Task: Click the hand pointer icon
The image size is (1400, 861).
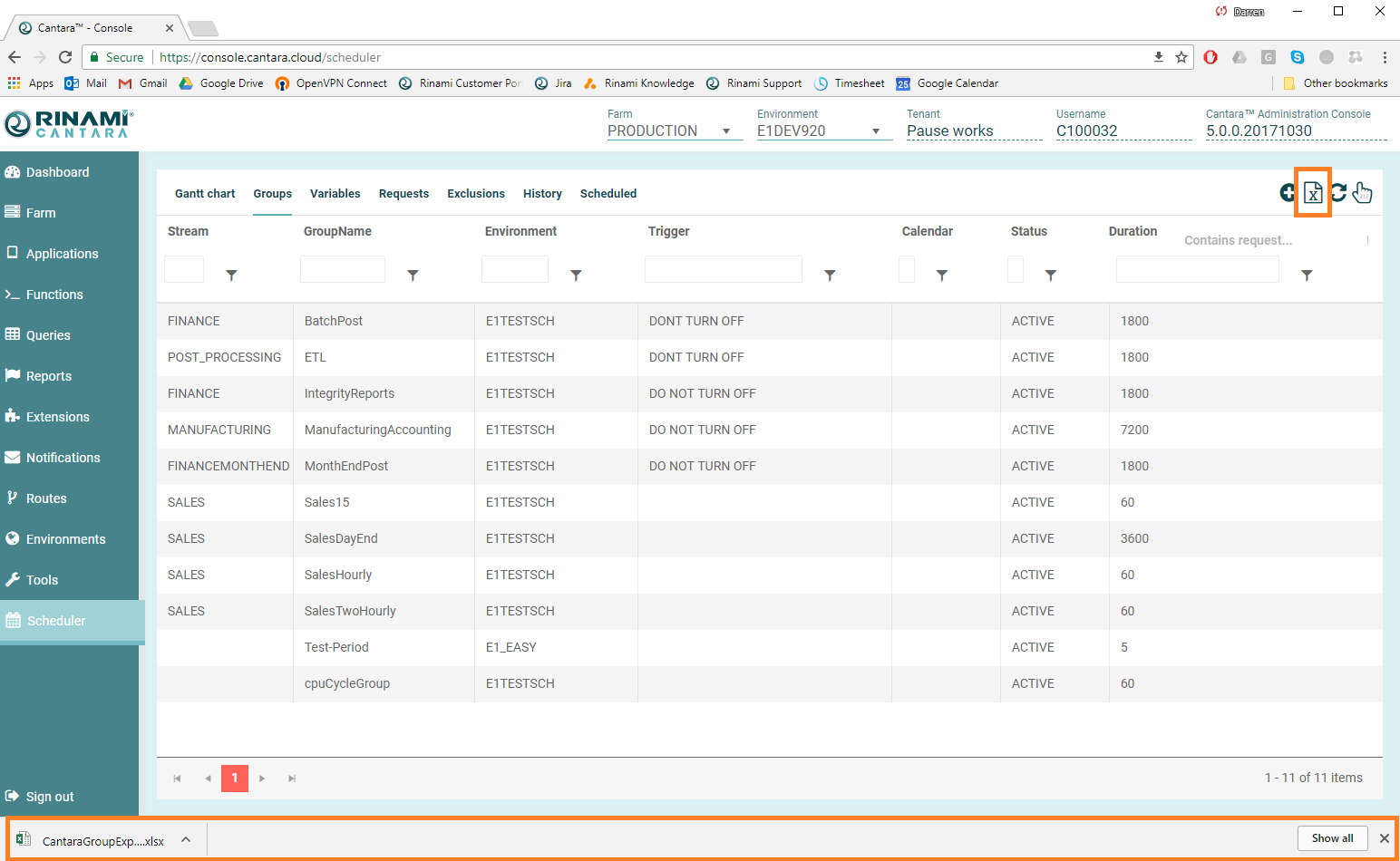Action: tap(1362, 192)
